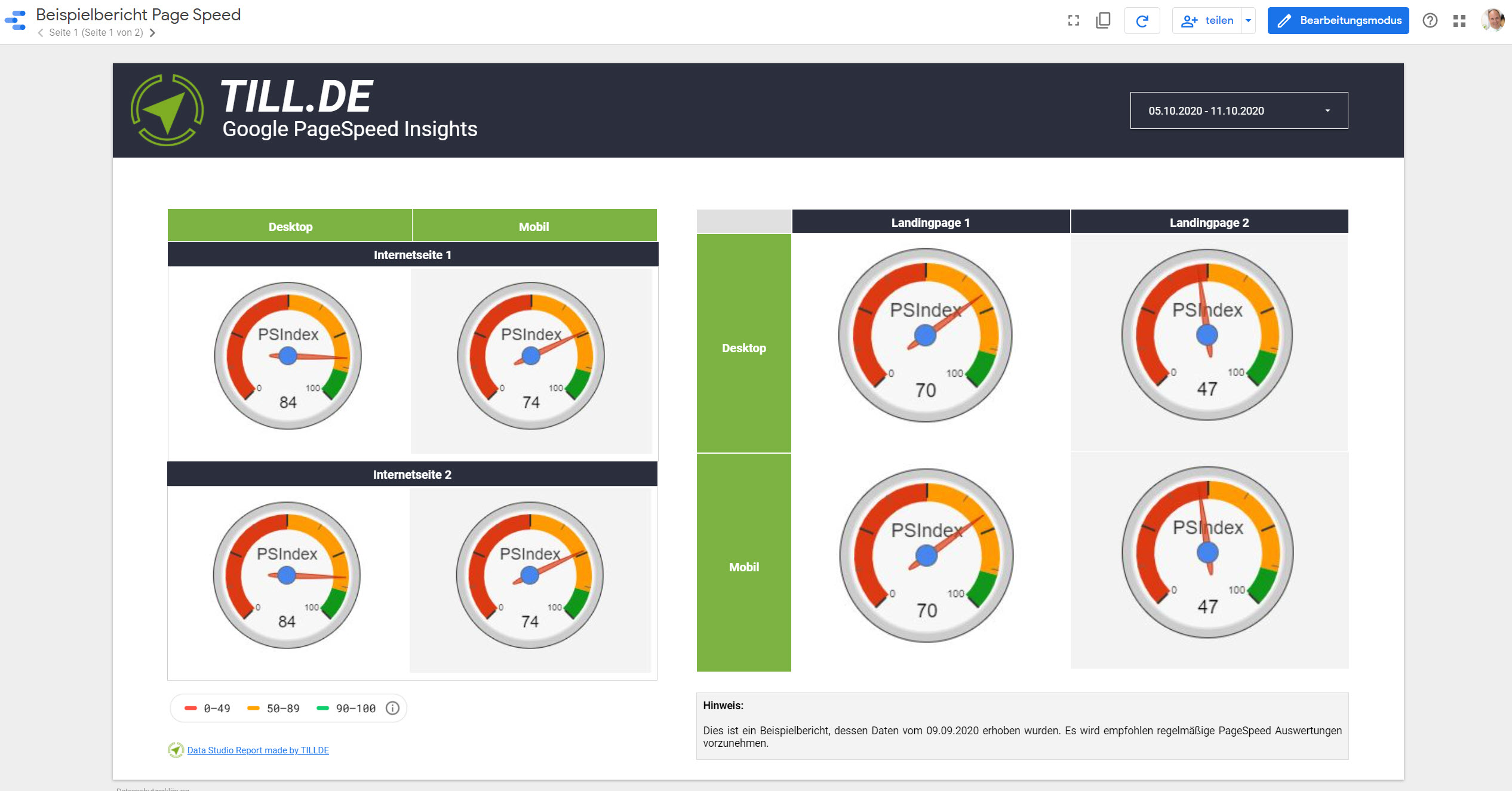Open the help icon
This screenshot has height=791, width=1512.
[x=1430, y=21]
